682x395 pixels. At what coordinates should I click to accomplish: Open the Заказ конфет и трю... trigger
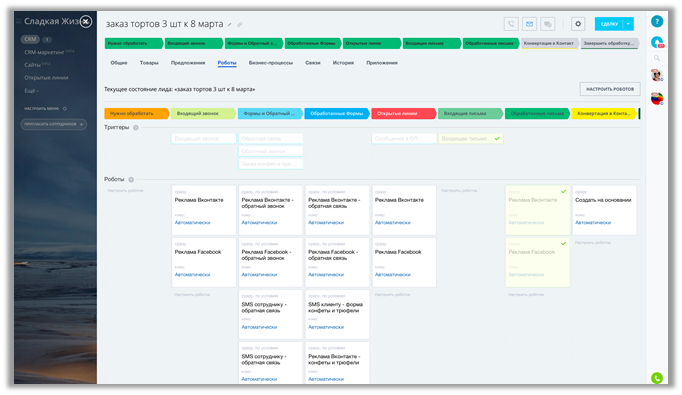click(271, 164)
